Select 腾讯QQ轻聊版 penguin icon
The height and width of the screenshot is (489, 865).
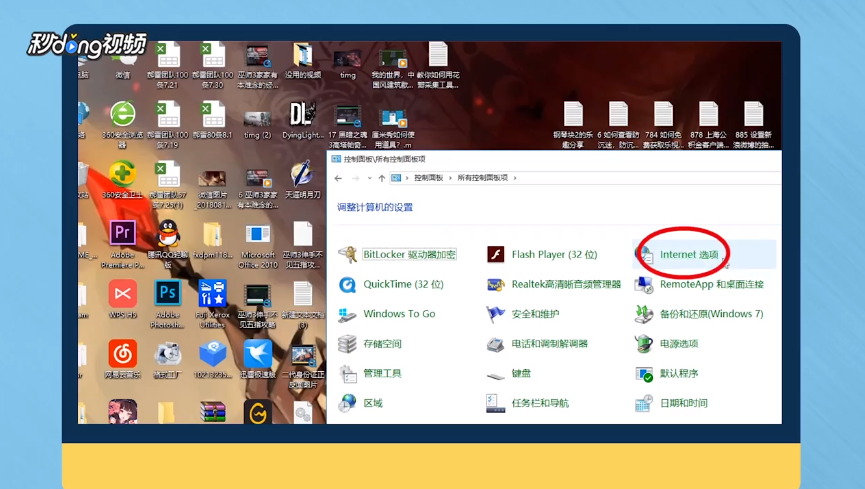(x=168, y=244)
